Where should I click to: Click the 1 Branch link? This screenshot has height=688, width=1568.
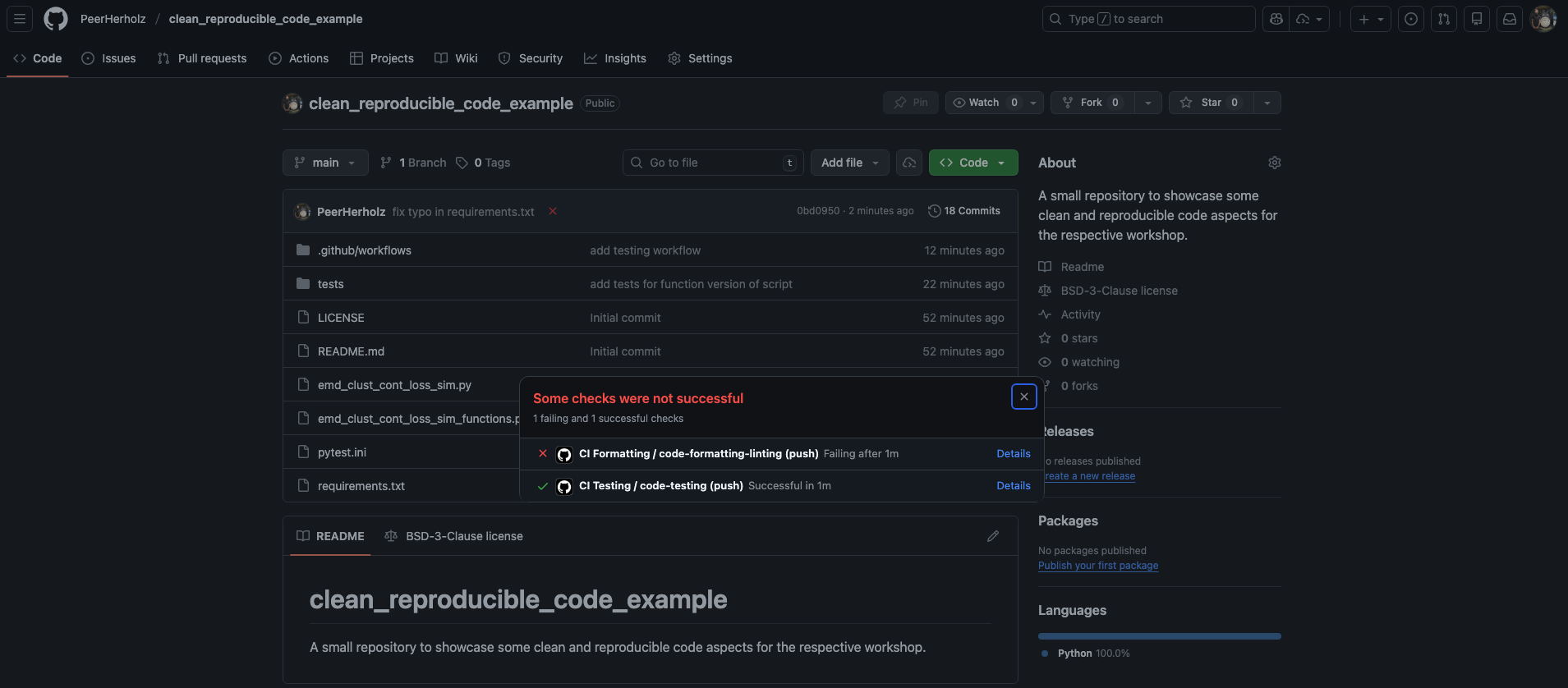pos(413,163)
